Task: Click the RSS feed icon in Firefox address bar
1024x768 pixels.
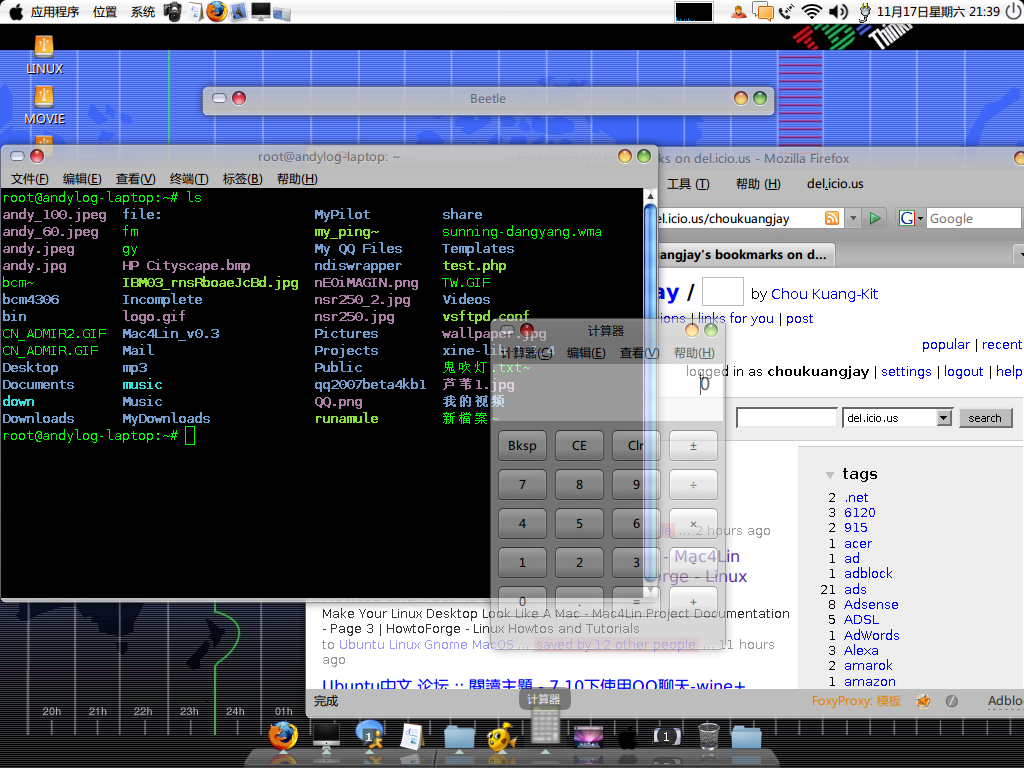Action: [832, 218]
